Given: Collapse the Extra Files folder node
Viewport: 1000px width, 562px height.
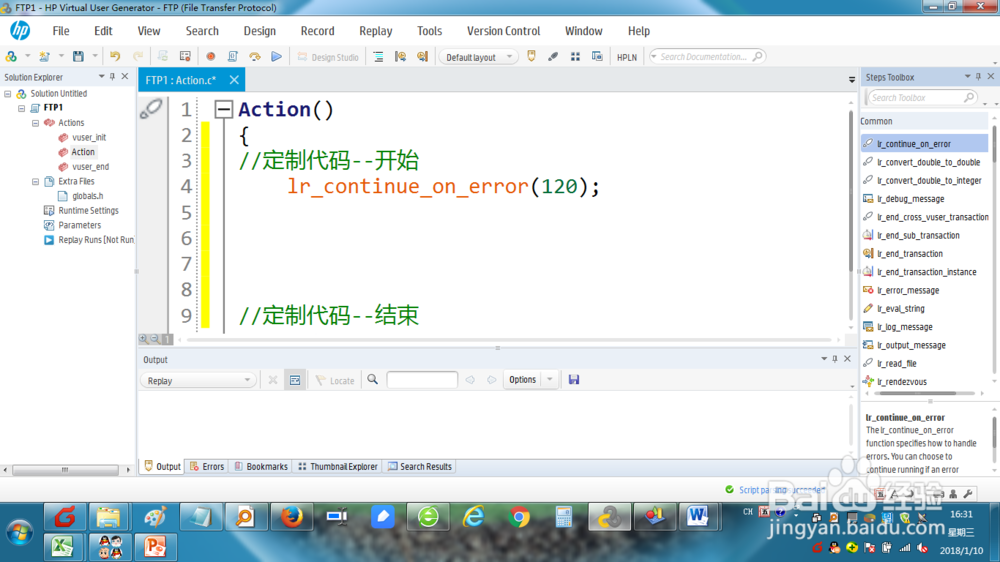Looking at the screenshot, I should [x=36, y=182].
